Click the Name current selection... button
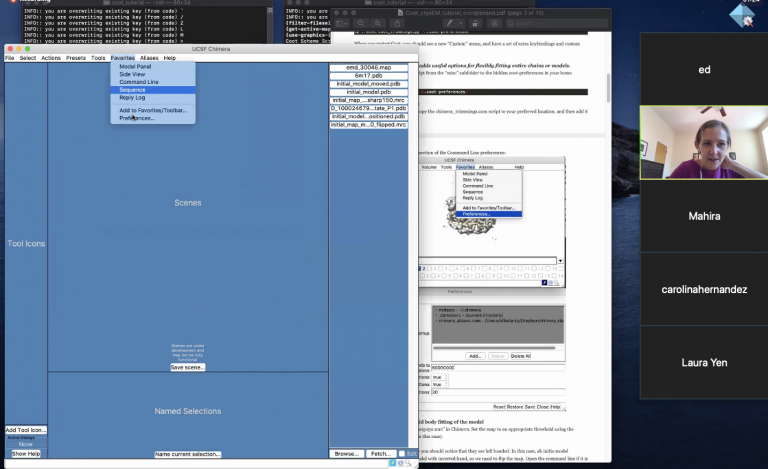This screenshot has height=469, width=768. tap(188, 454)
